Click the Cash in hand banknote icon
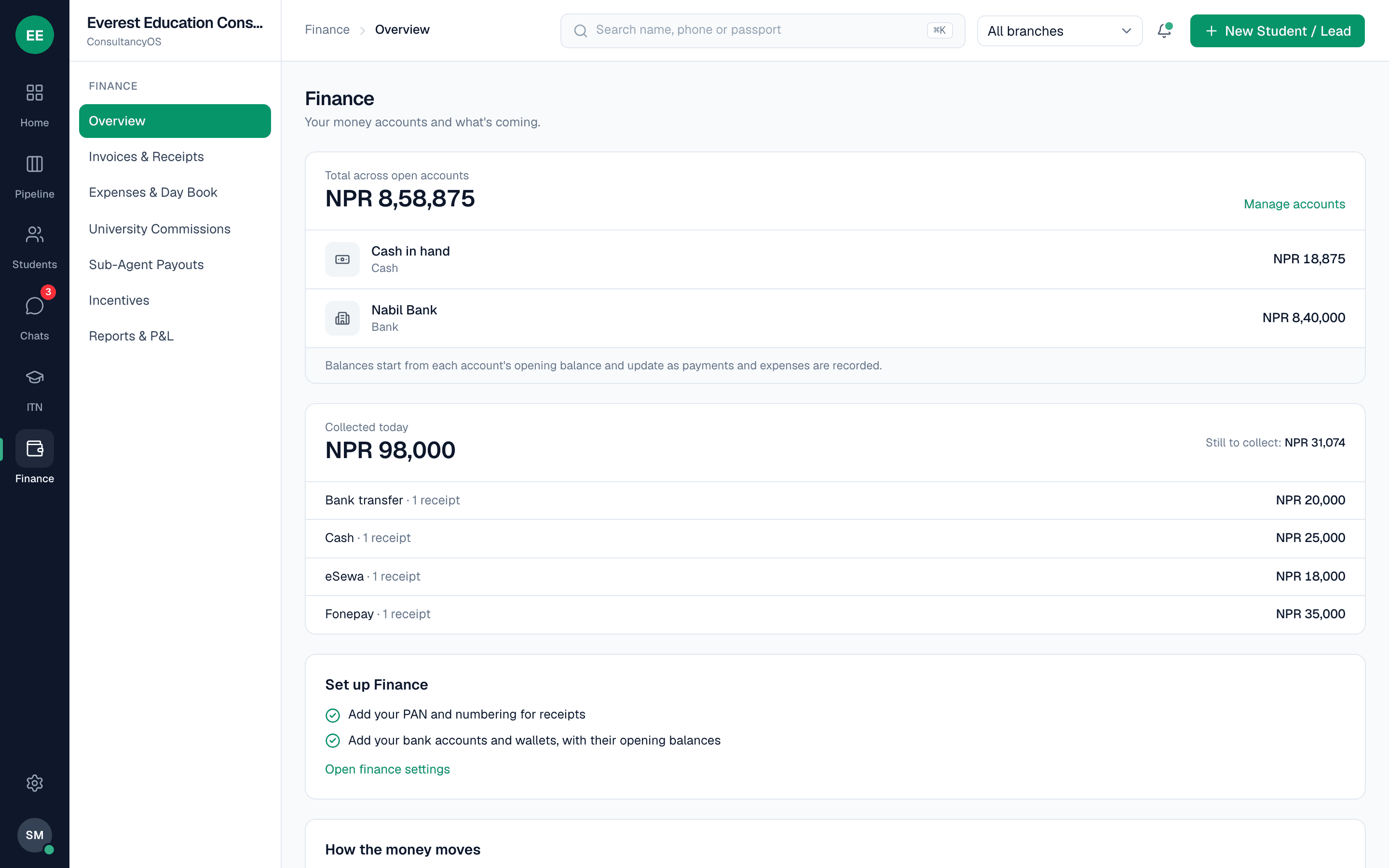The height and width of the screenshot is (868, 1389). tap(342, 259)
